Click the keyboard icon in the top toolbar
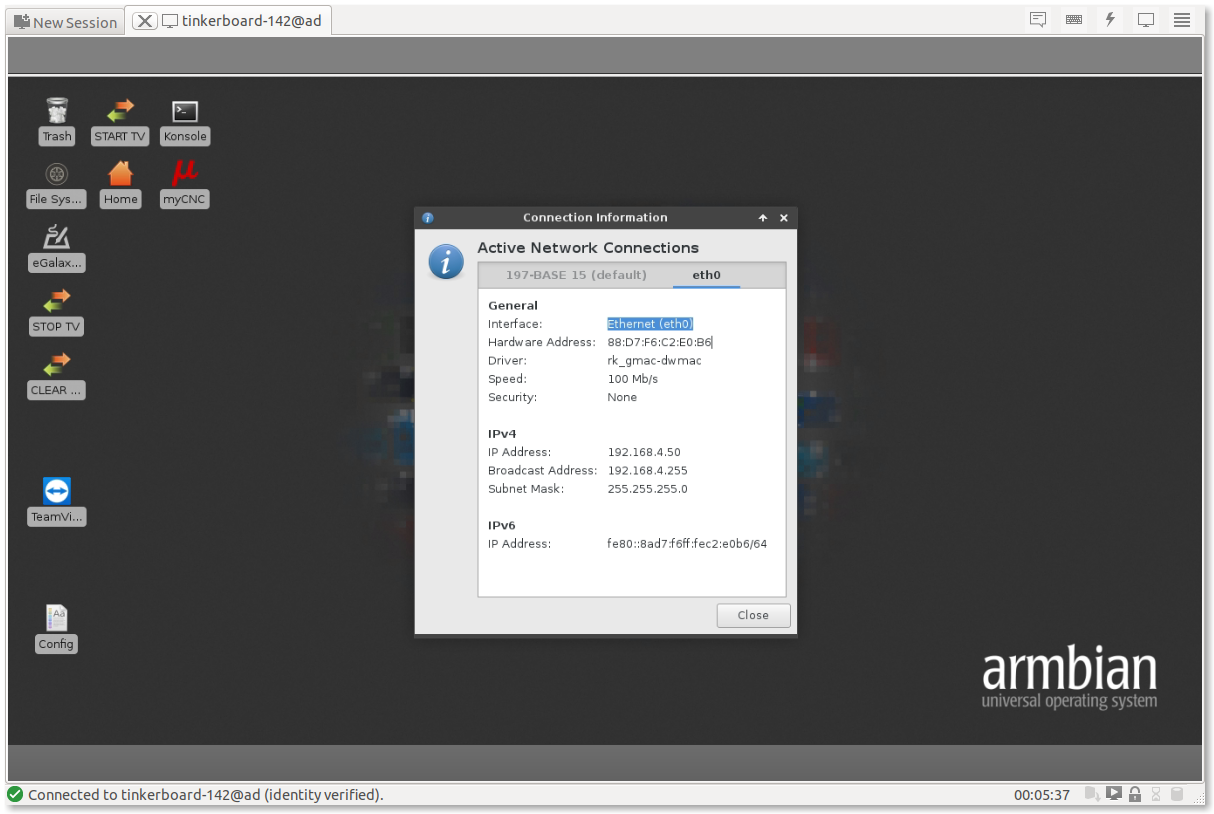 1074,20
